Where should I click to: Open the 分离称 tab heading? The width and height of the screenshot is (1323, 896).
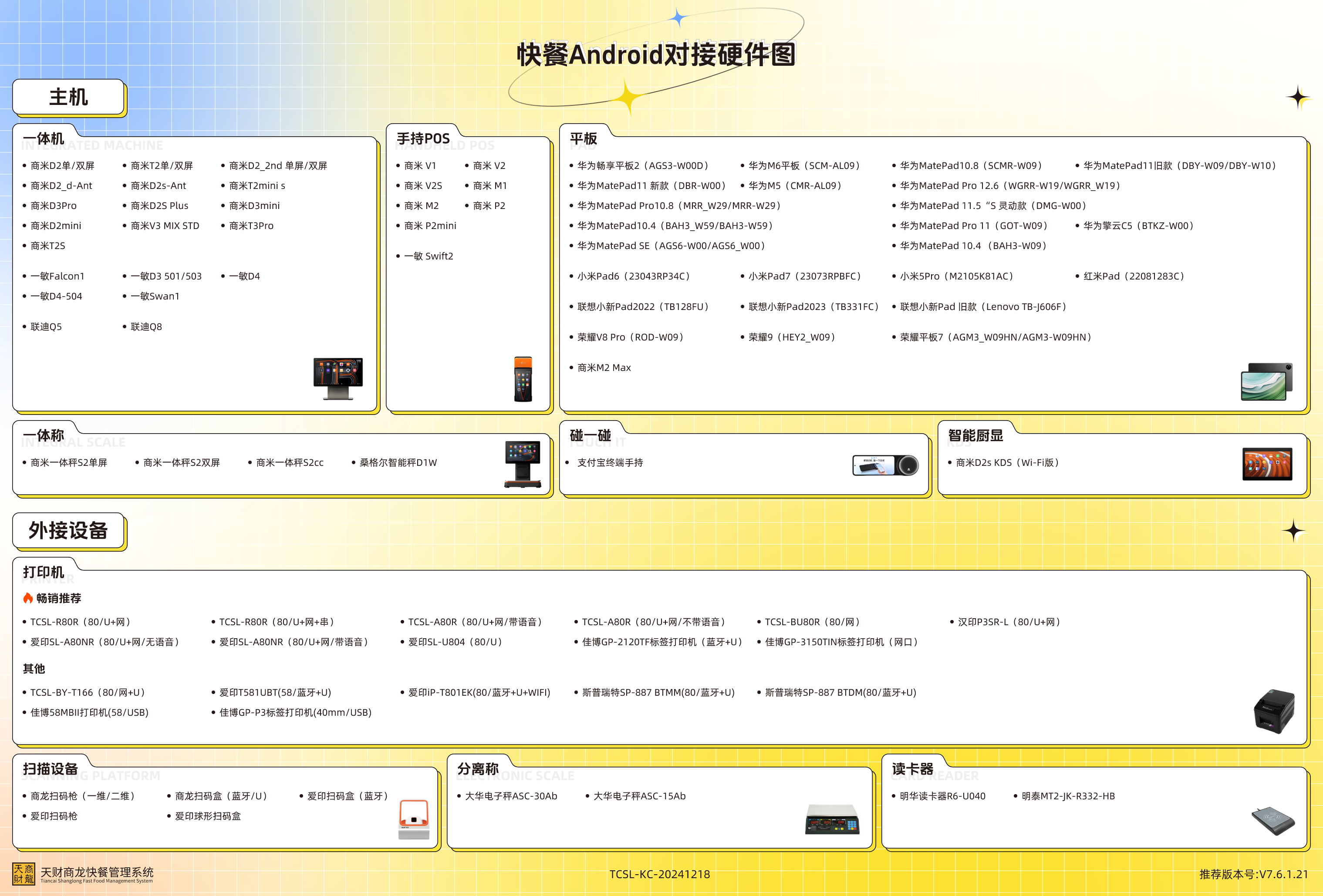pyautogui.click(x=478, y=769)
